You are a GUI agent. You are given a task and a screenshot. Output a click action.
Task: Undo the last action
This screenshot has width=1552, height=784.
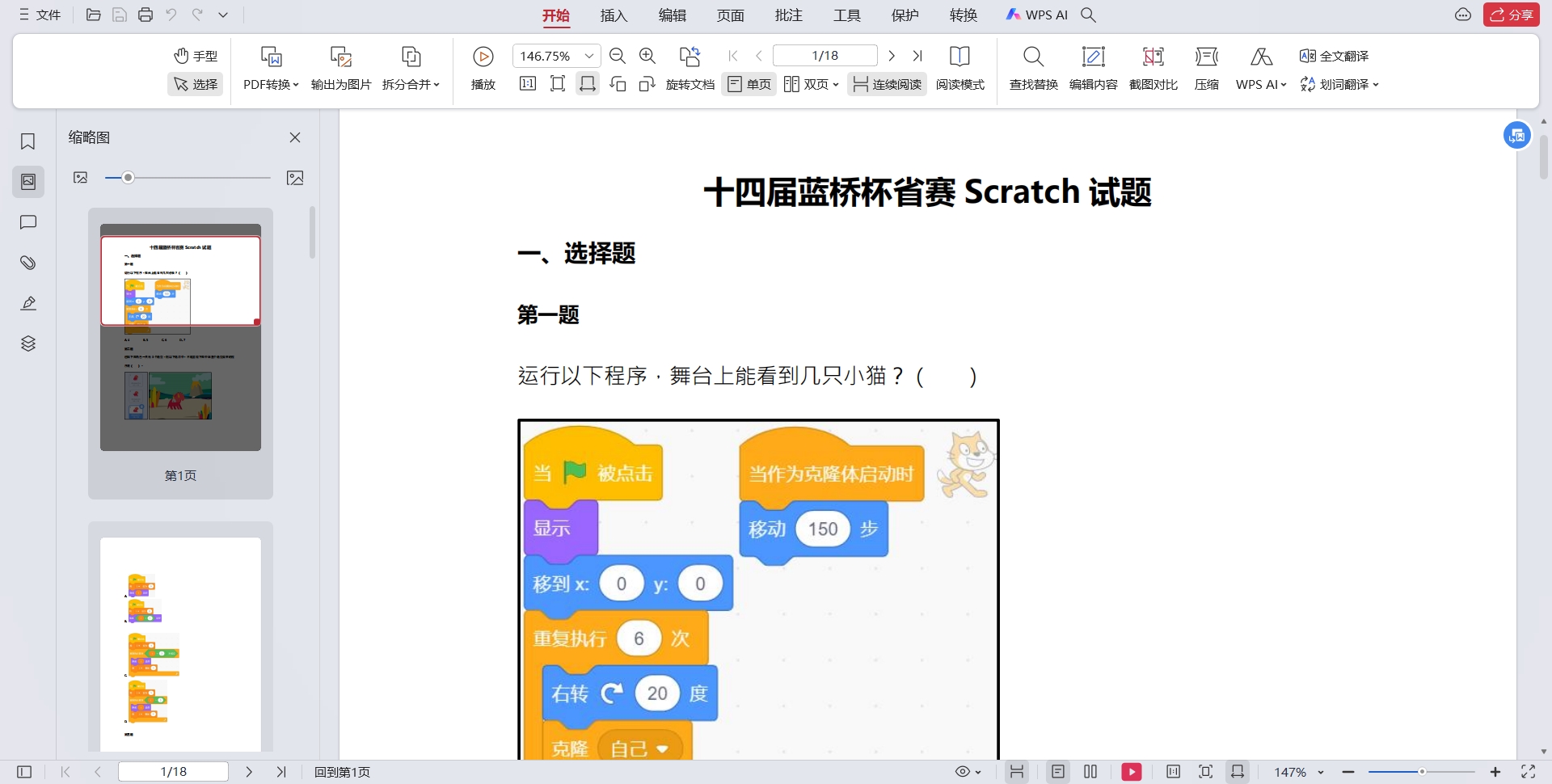(x=171, y=15)
